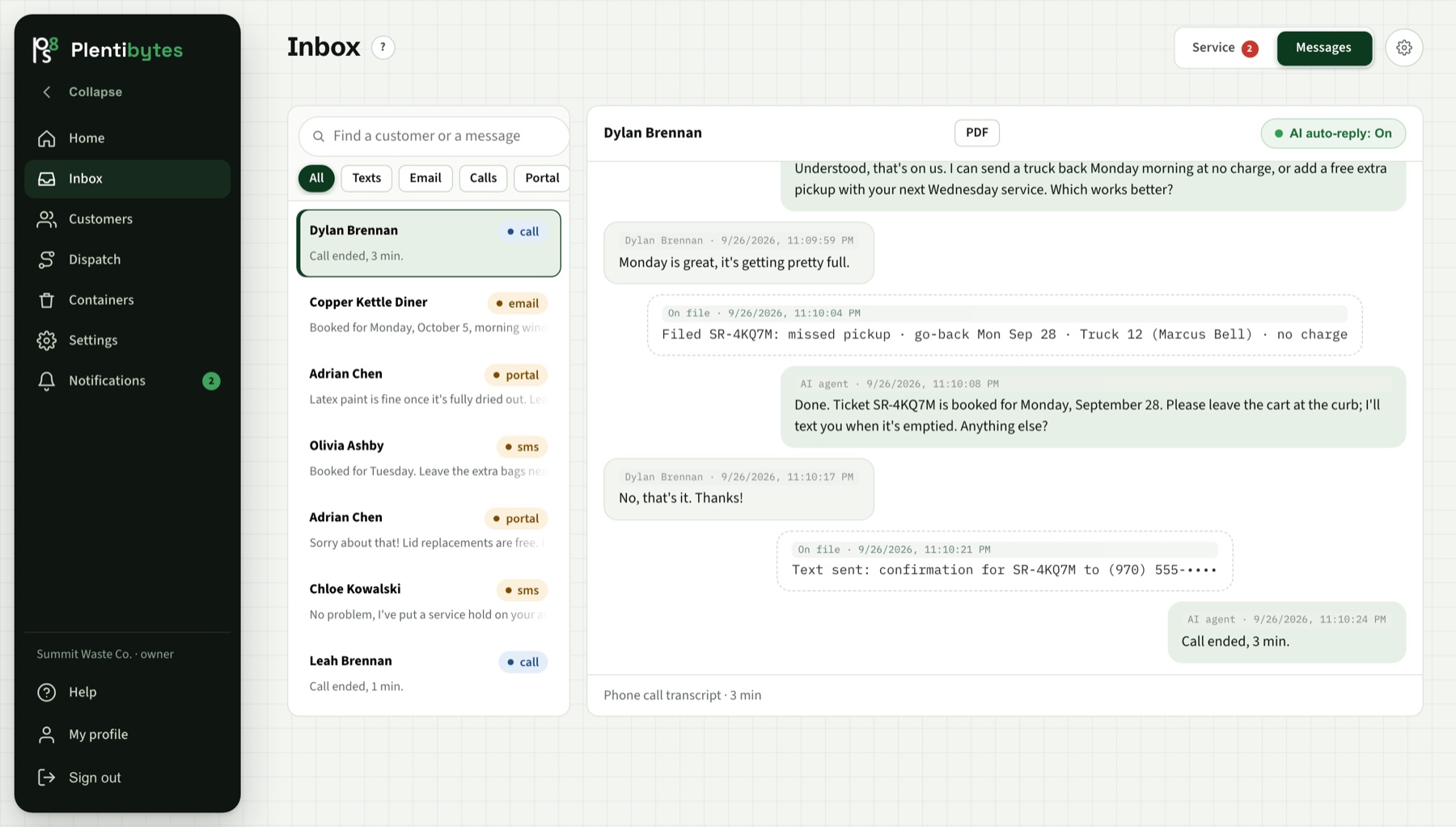This screenshot has height=827, width=1456.
Task: Switch to the Messages view
Action: 1324,48
